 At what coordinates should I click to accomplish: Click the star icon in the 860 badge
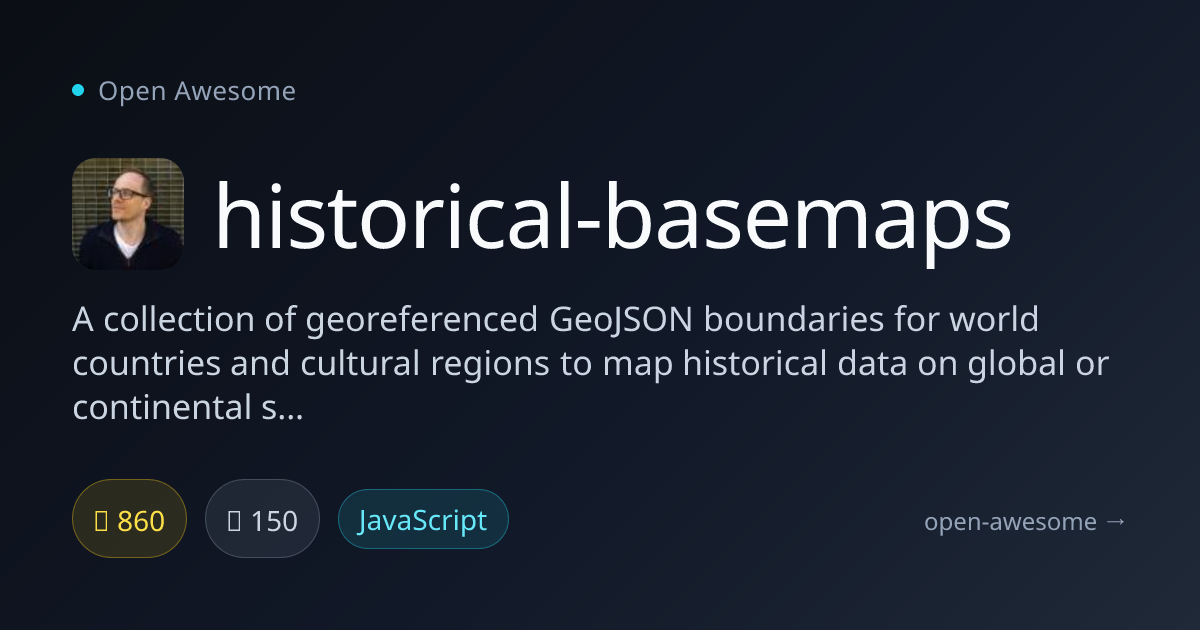click(x=101, y=520)
